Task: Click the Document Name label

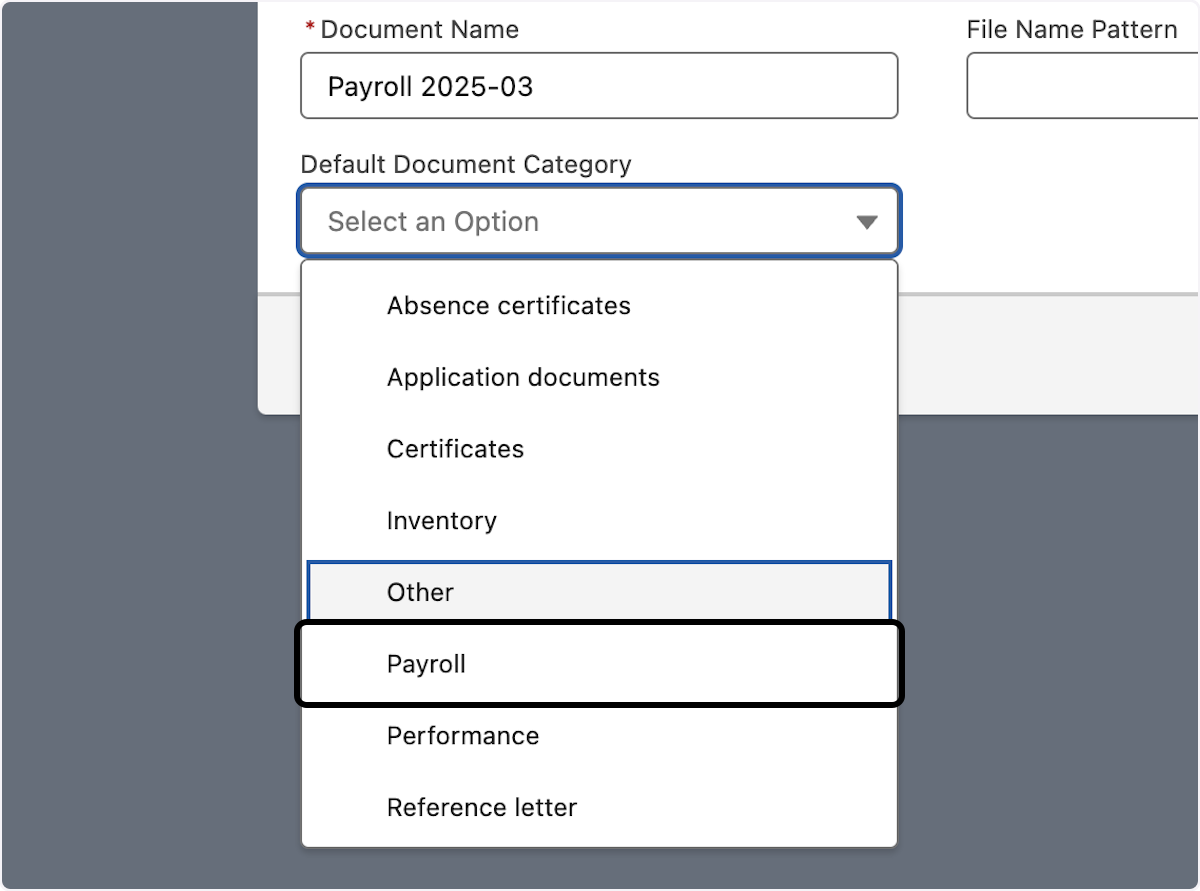Action: pos(419,30)
